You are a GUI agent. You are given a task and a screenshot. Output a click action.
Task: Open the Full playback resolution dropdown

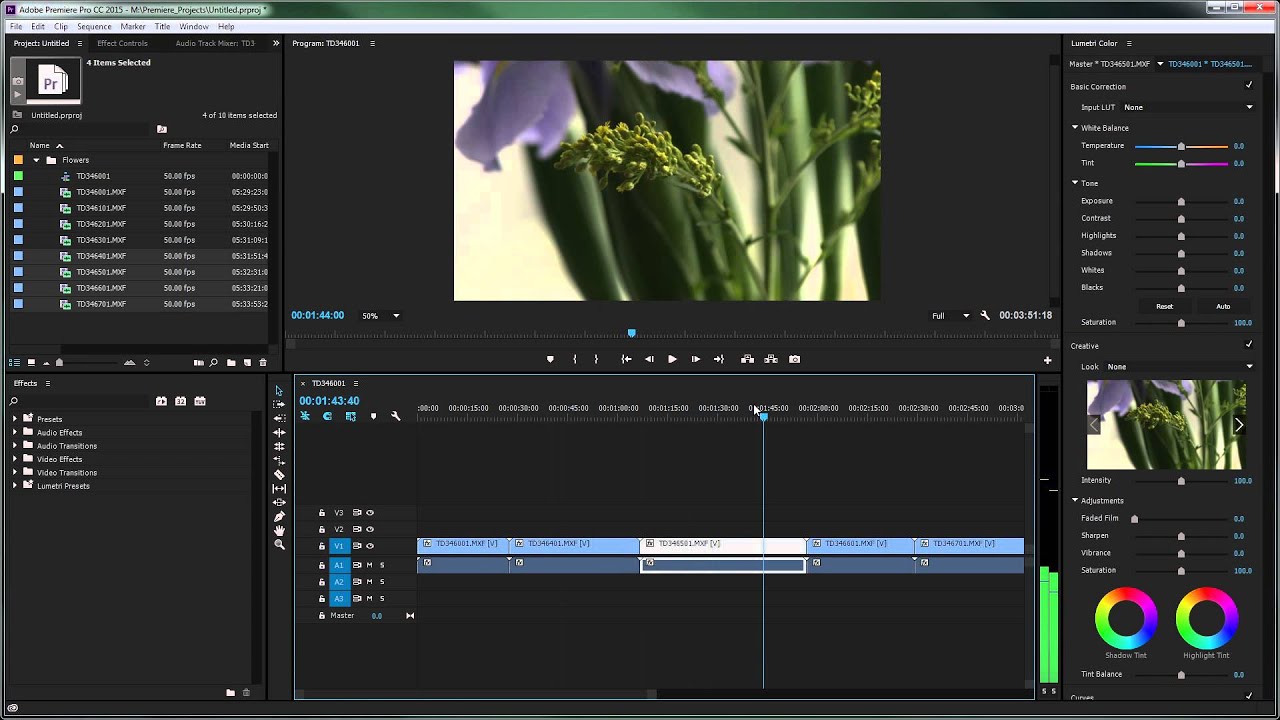950,316
